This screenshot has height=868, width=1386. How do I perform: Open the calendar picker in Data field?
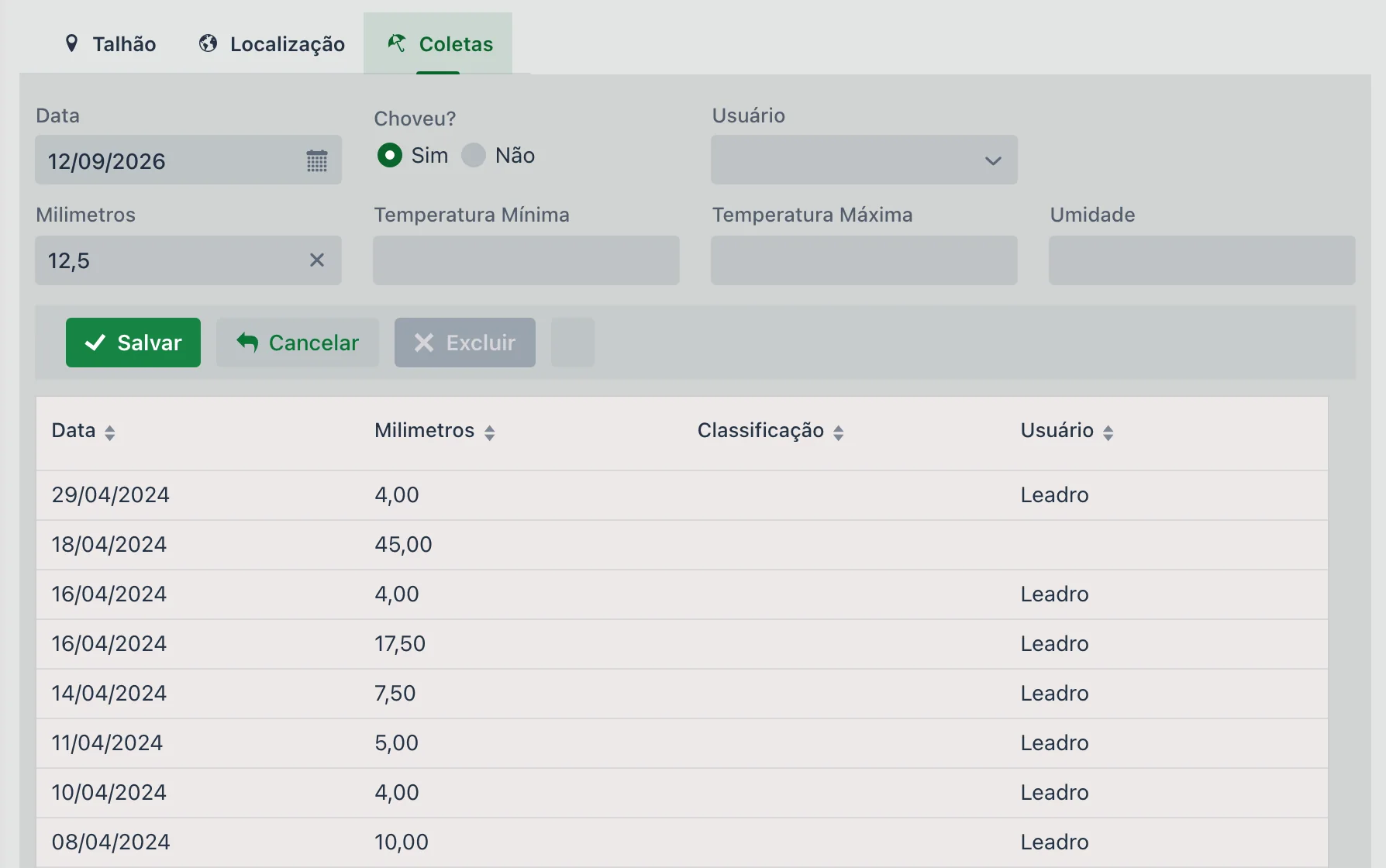coord(317,160)
